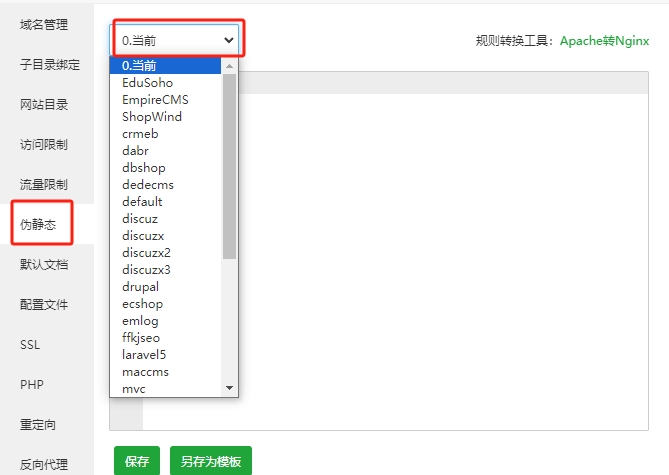The image size is (669, 475).
Task: Open the 流量限制 tab
Action: pyautogui.click(x=44, y=184)
